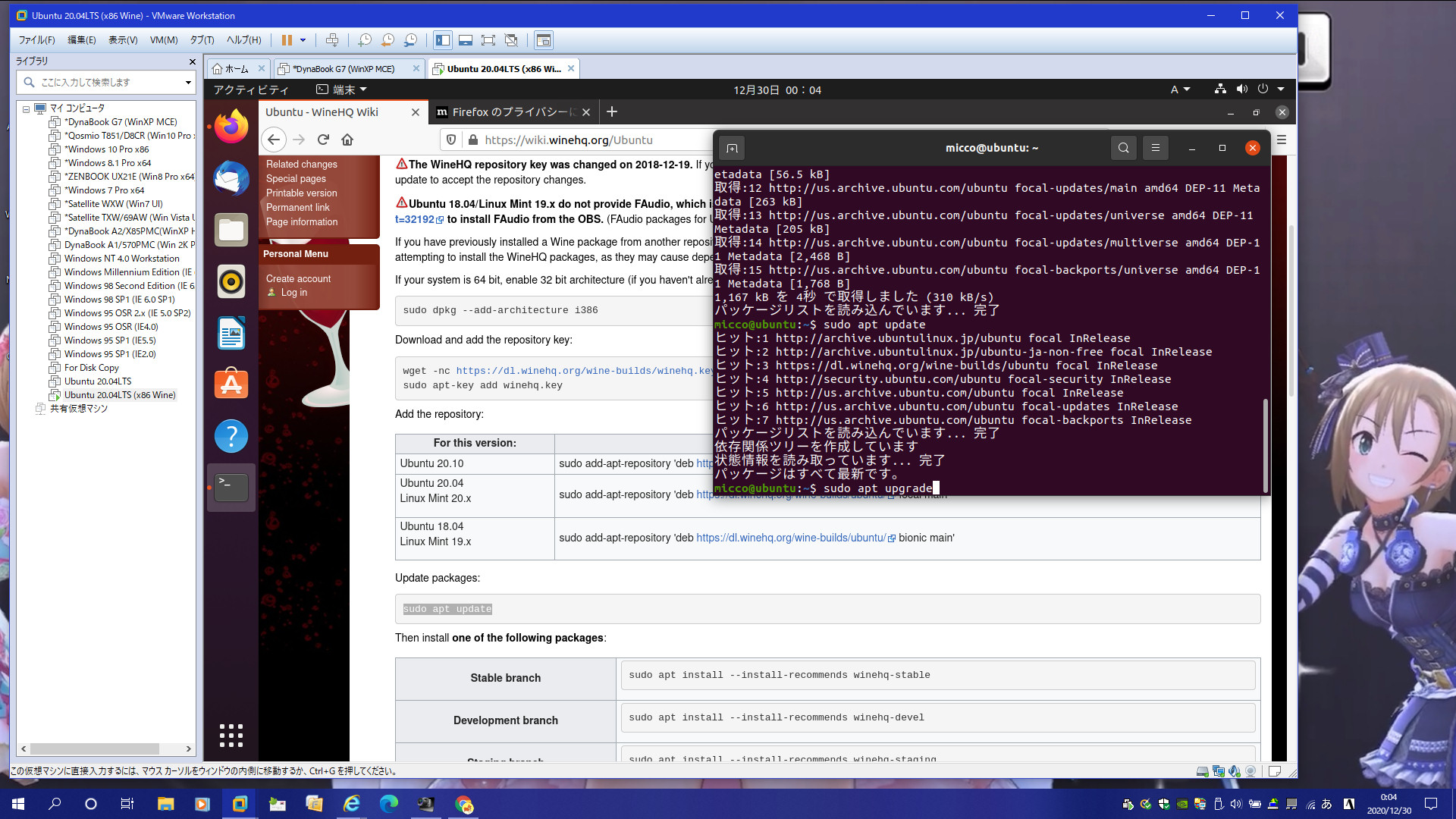Open bionic winehq wine-builds repository link
Viewport: 1456px width, 819px height.
pos(791,538)
